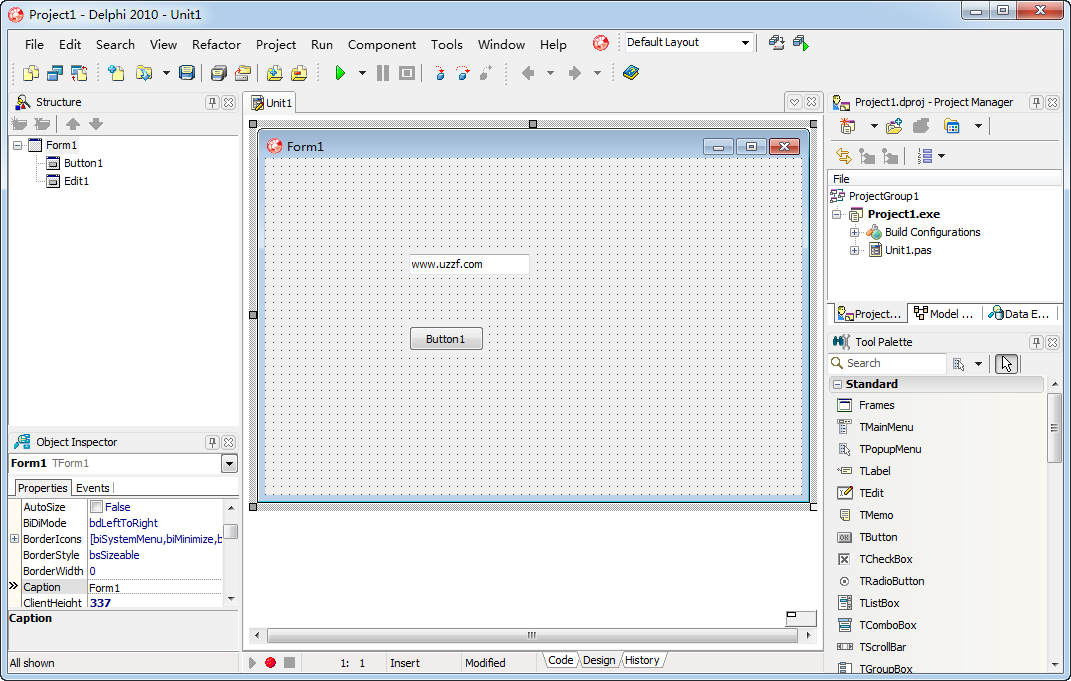Image resolution: width=1071 pixels, height=681 pixels.
Task: Click Remove File from Project icon
Action: (298, 73)
